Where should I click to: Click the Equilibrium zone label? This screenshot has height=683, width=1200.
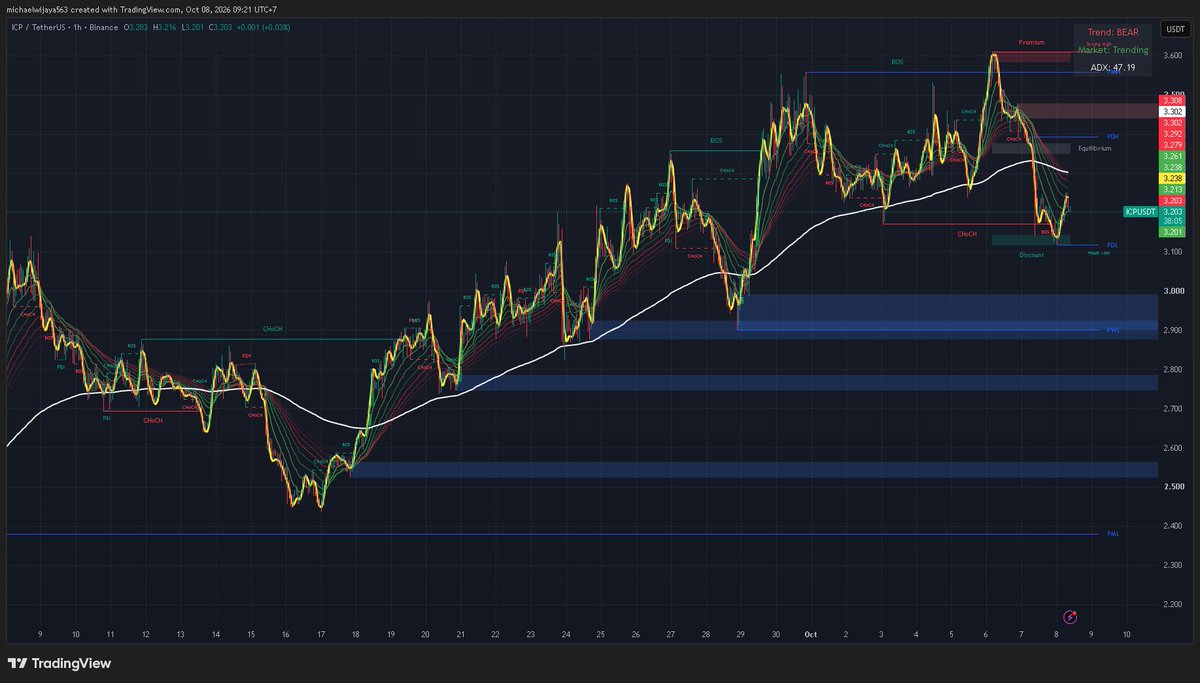pyautogui.click(x=1094, y=148)
